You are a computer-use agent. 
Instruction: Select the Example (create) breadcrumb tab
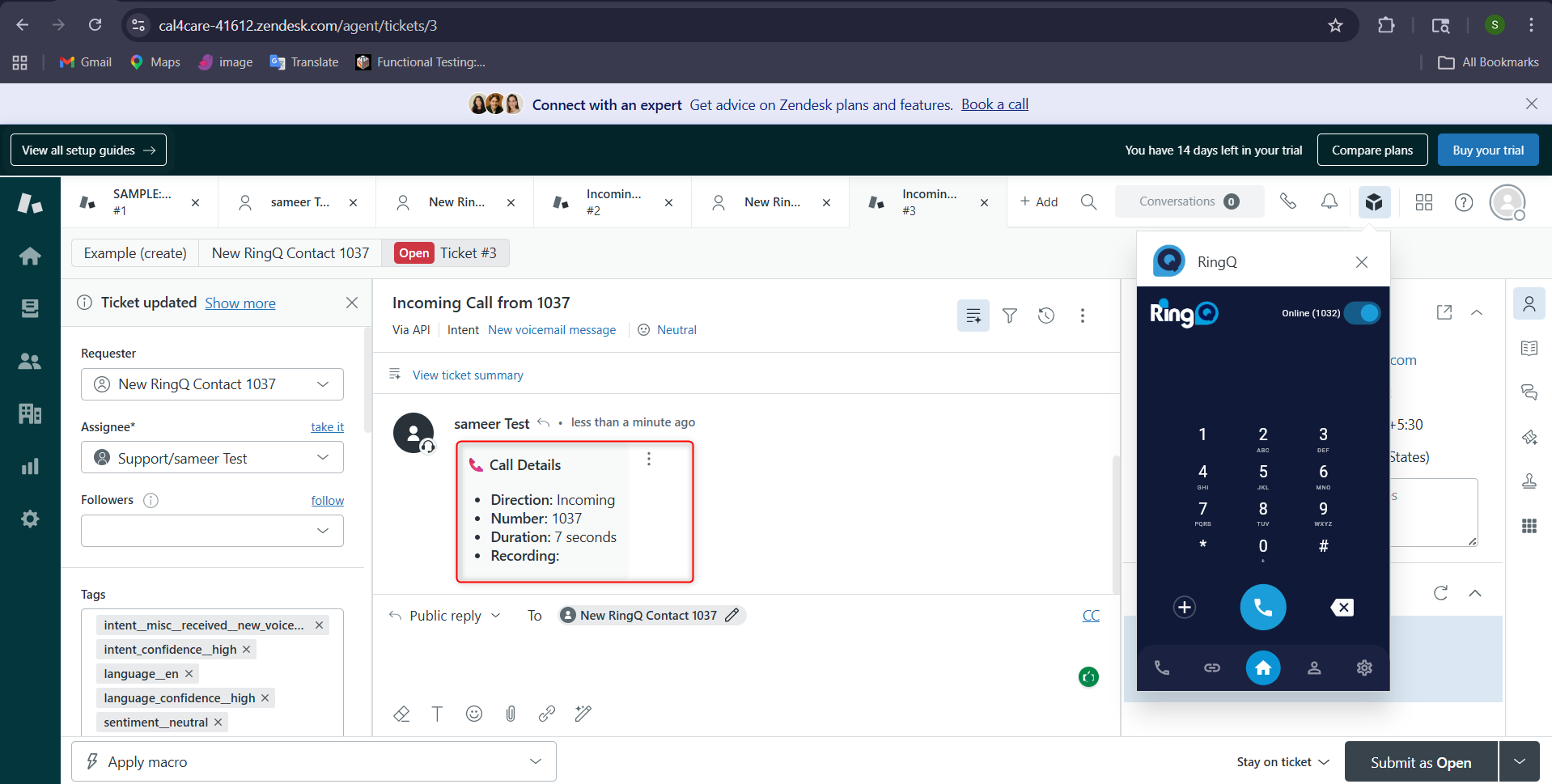click(x=135, y=253)
